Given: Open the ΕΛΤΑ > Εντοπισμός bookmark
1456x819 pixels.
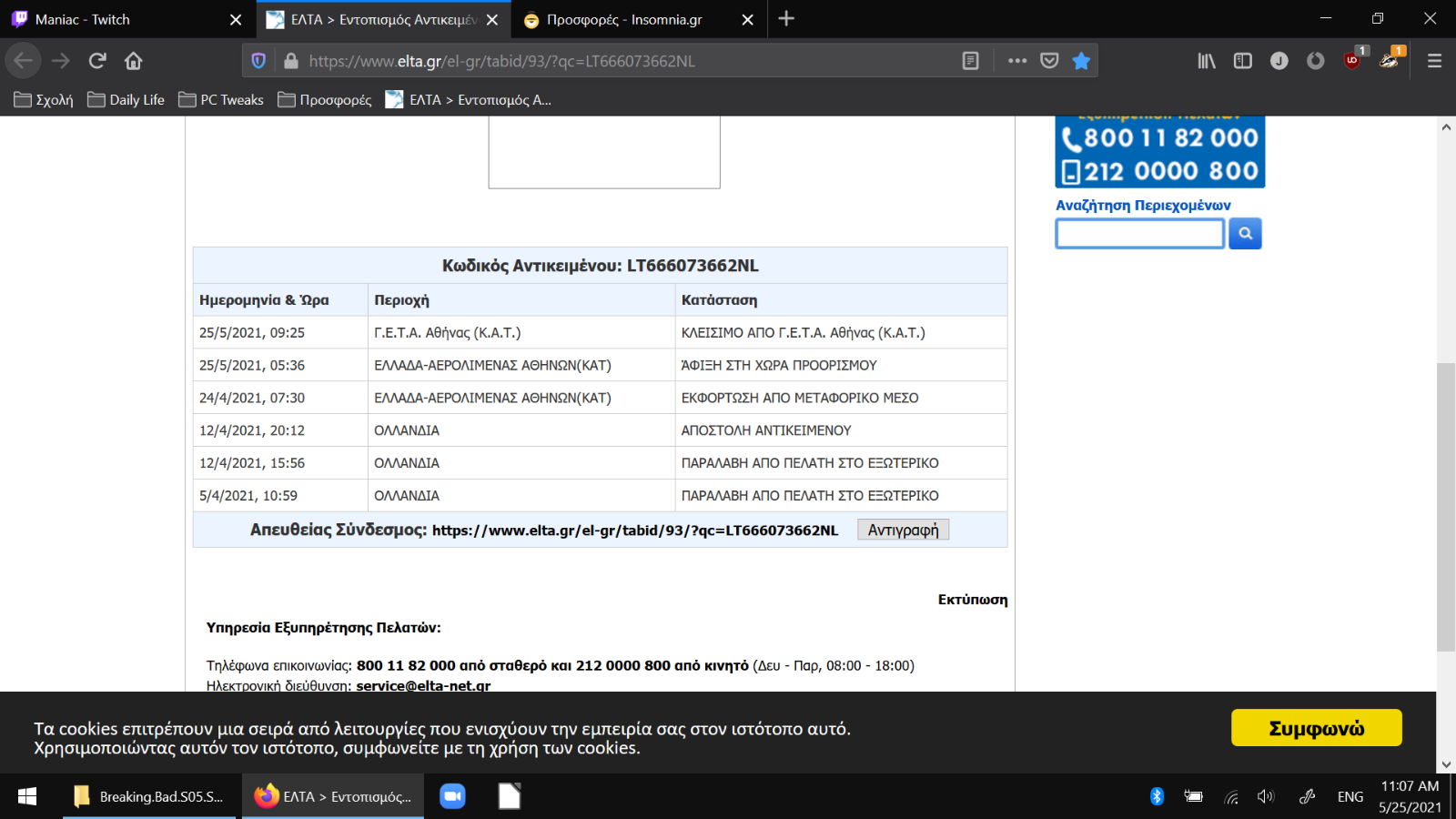Looking at the screenshot, I should tap(469, 100).
